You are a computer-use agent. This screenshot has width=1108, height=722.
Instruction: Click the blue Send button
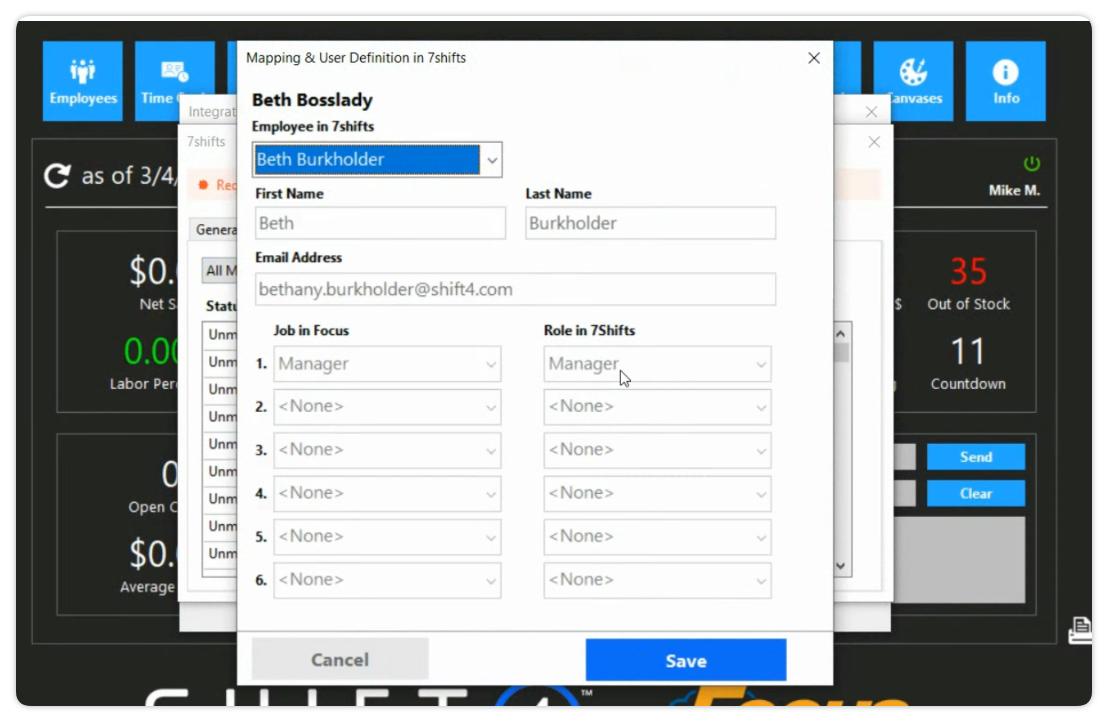click(x=975, y=457)
